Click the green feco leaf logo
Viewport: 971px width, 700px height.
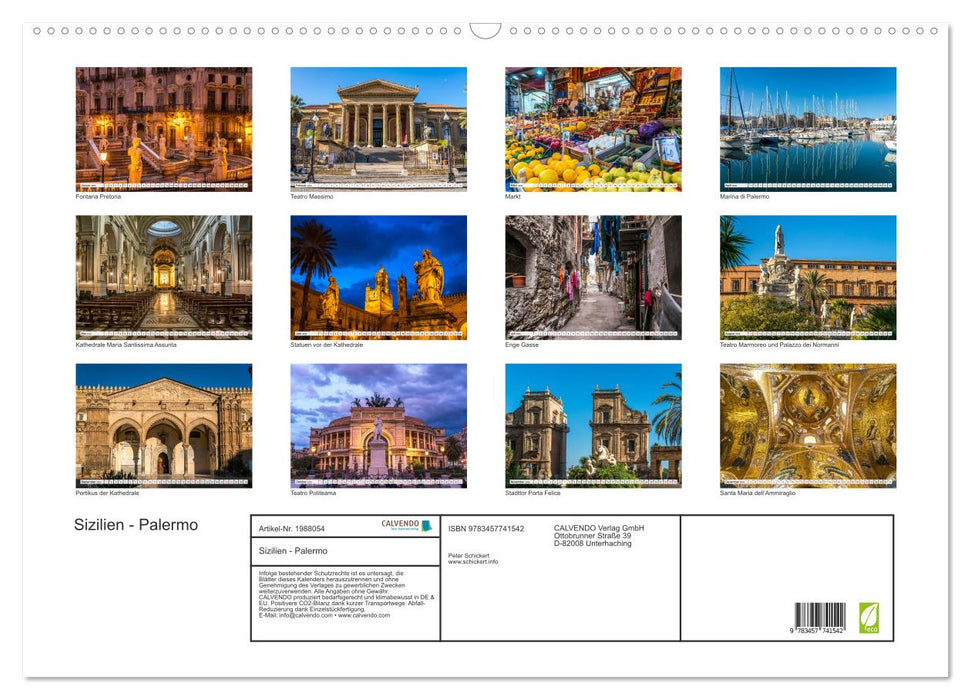point(869,617)
